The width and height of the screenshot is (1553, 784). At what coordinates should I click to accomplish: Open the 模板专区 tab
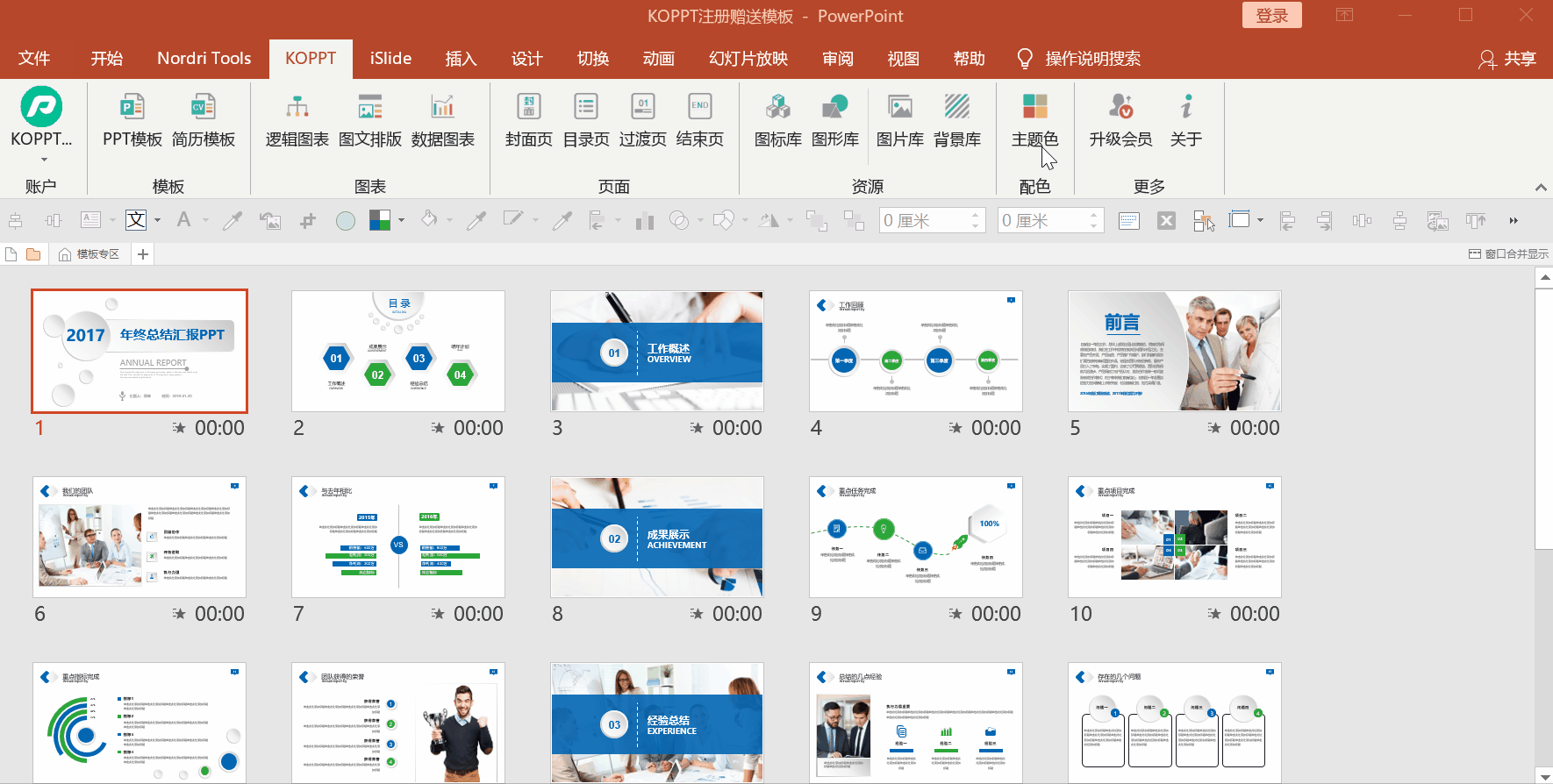point(89,254)
